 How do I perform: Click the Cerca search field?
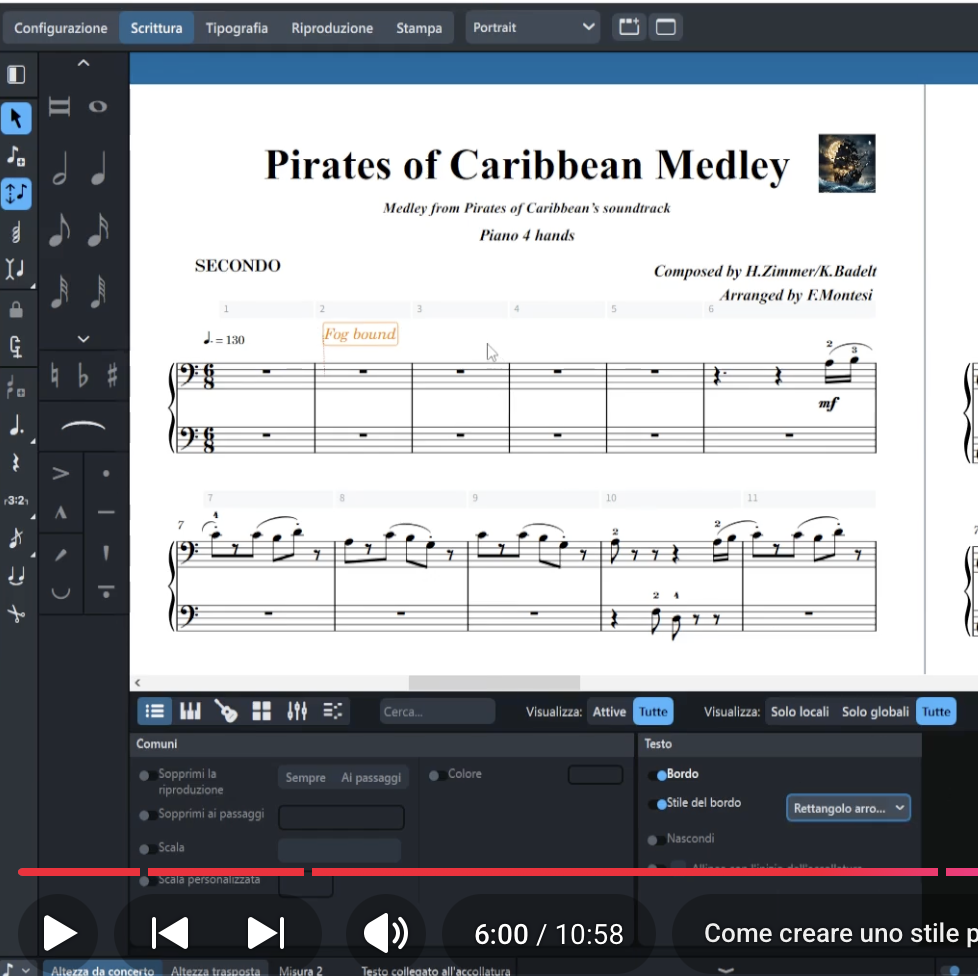pos(437,711)
